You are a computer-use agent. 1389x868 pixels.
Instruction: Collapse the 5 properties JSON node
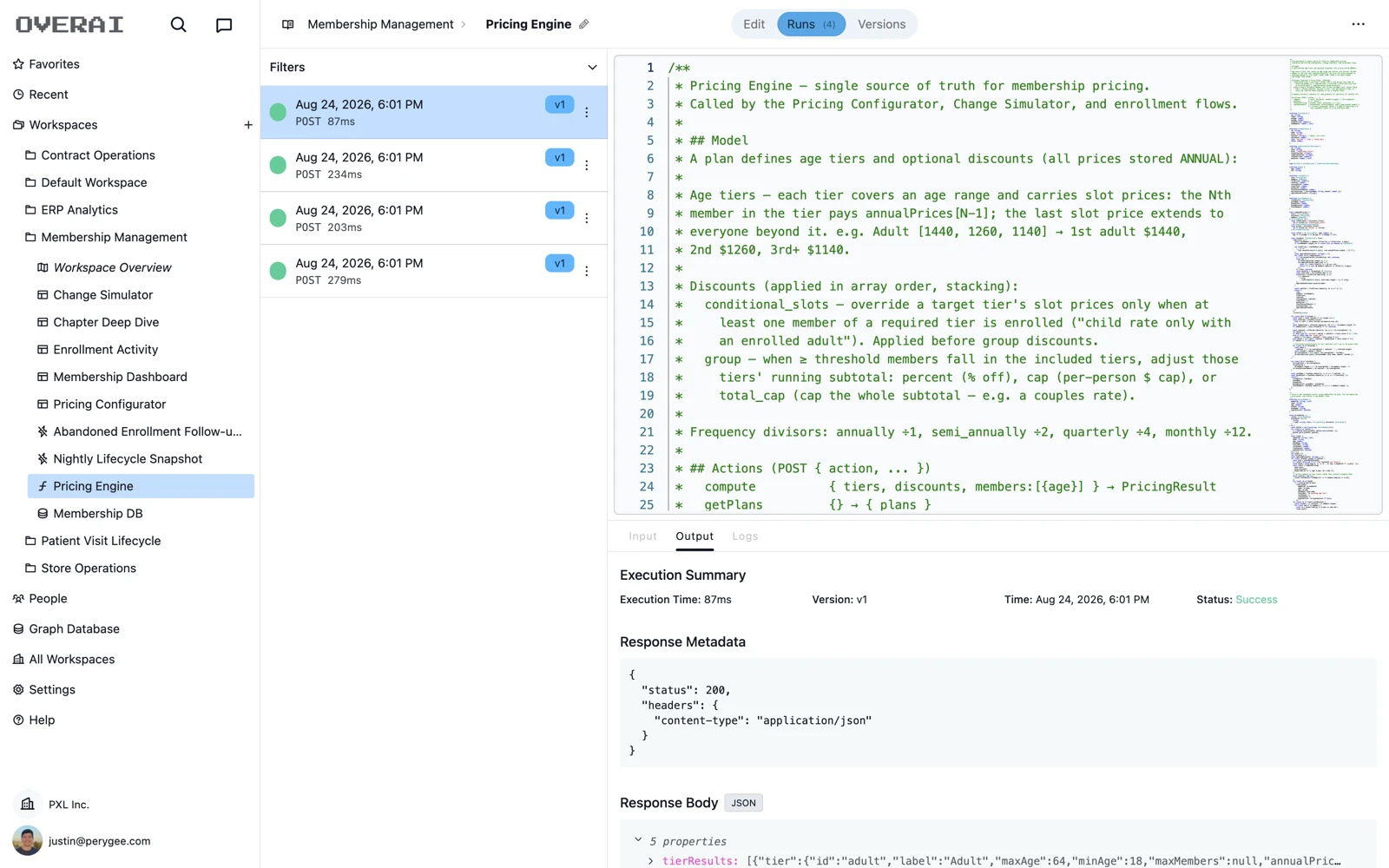tap(638, 840)
